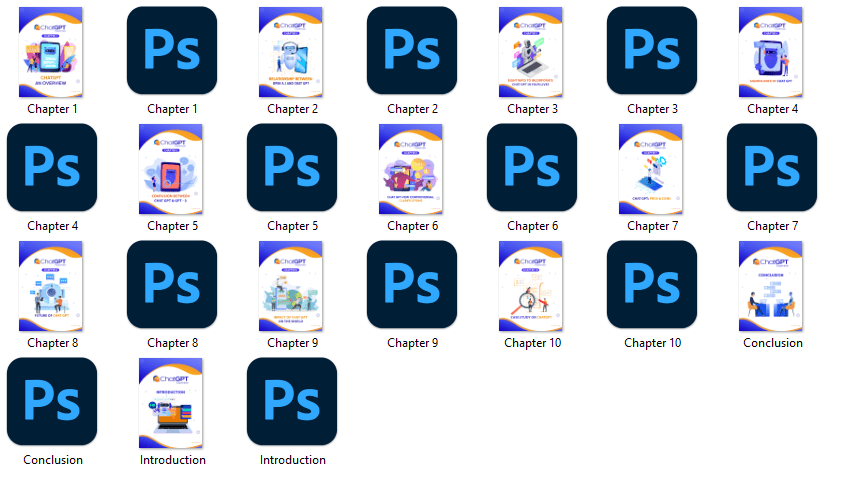
Task: Select the Chapter 5 PSD icon
Action: coord(292,168)
